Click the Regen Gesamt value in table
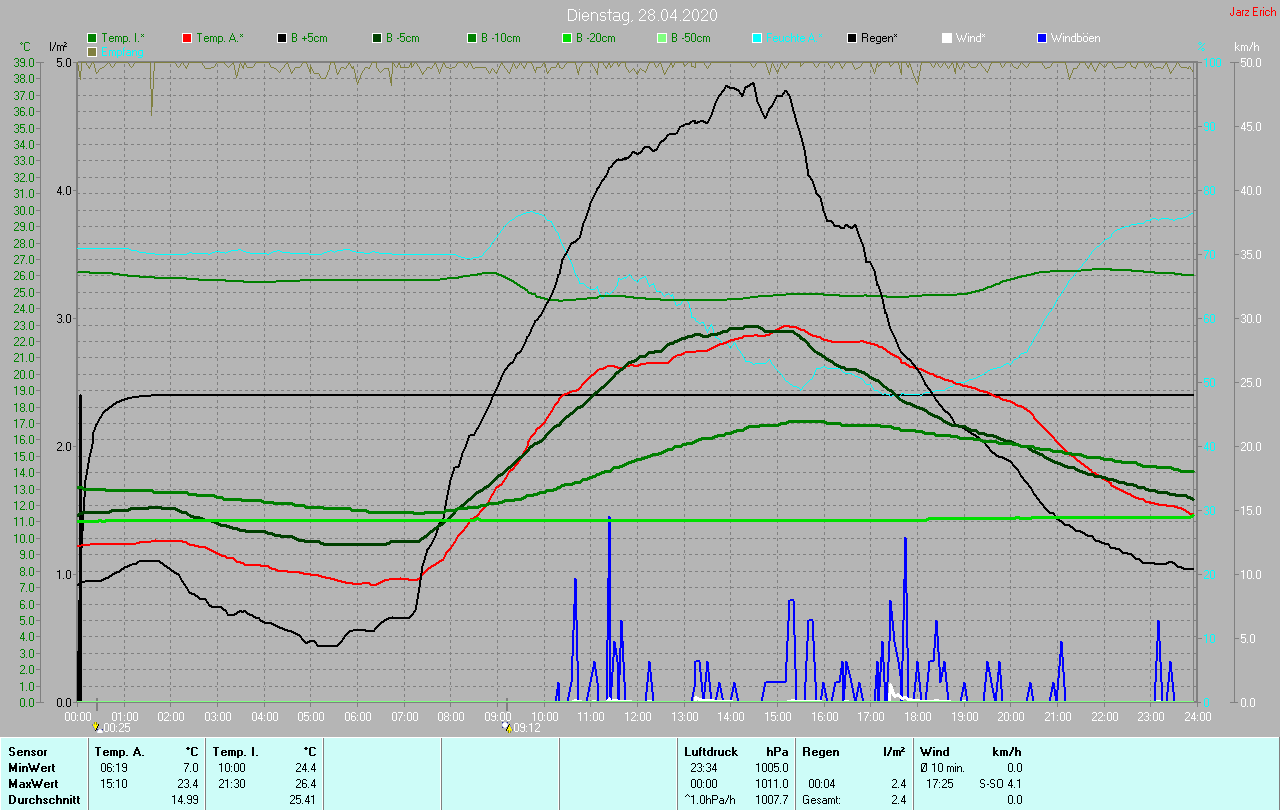Screen dimensions: 1280x810 898,799
